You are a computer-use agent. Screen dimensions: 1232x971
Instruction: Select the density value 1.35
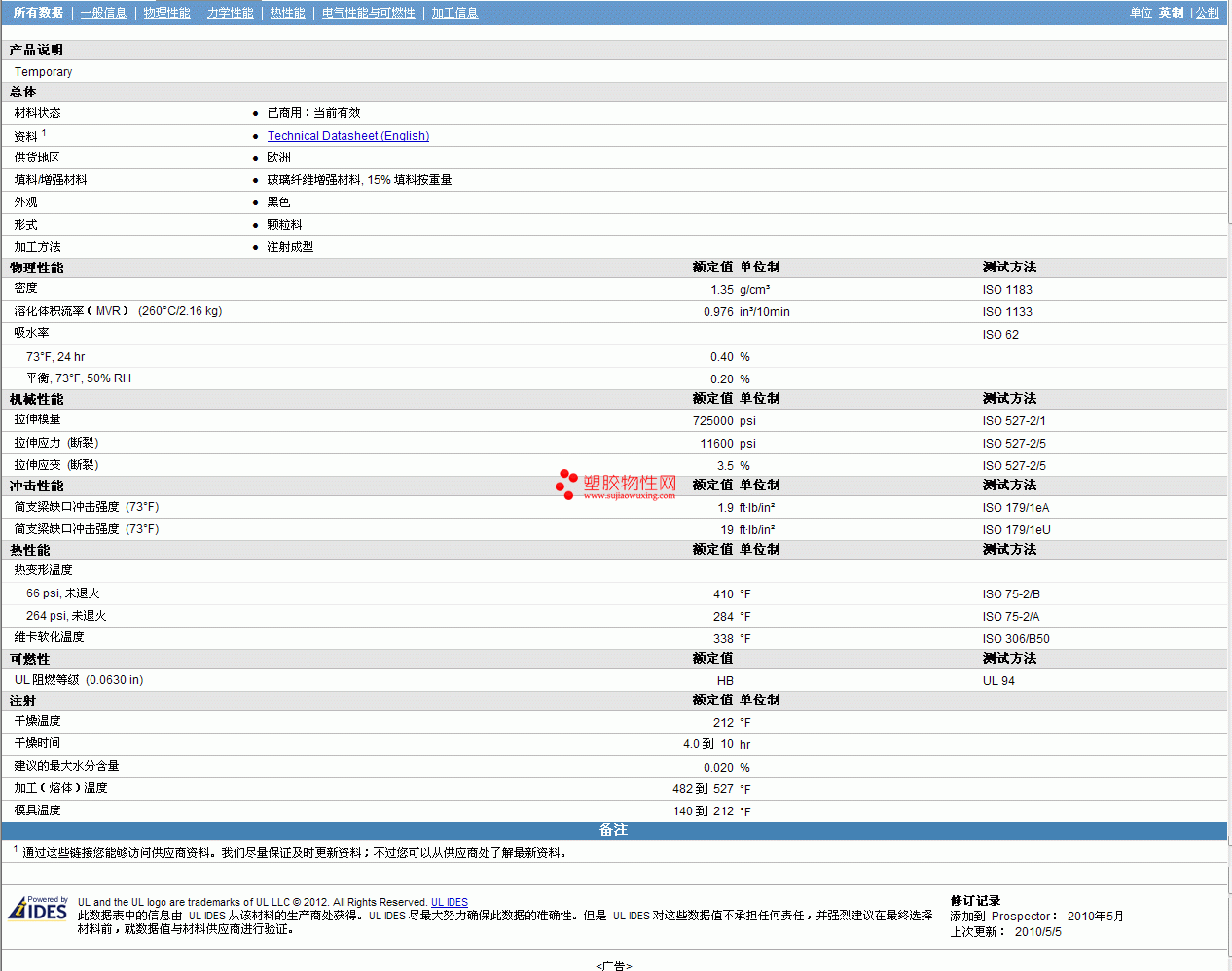point(722,290)
